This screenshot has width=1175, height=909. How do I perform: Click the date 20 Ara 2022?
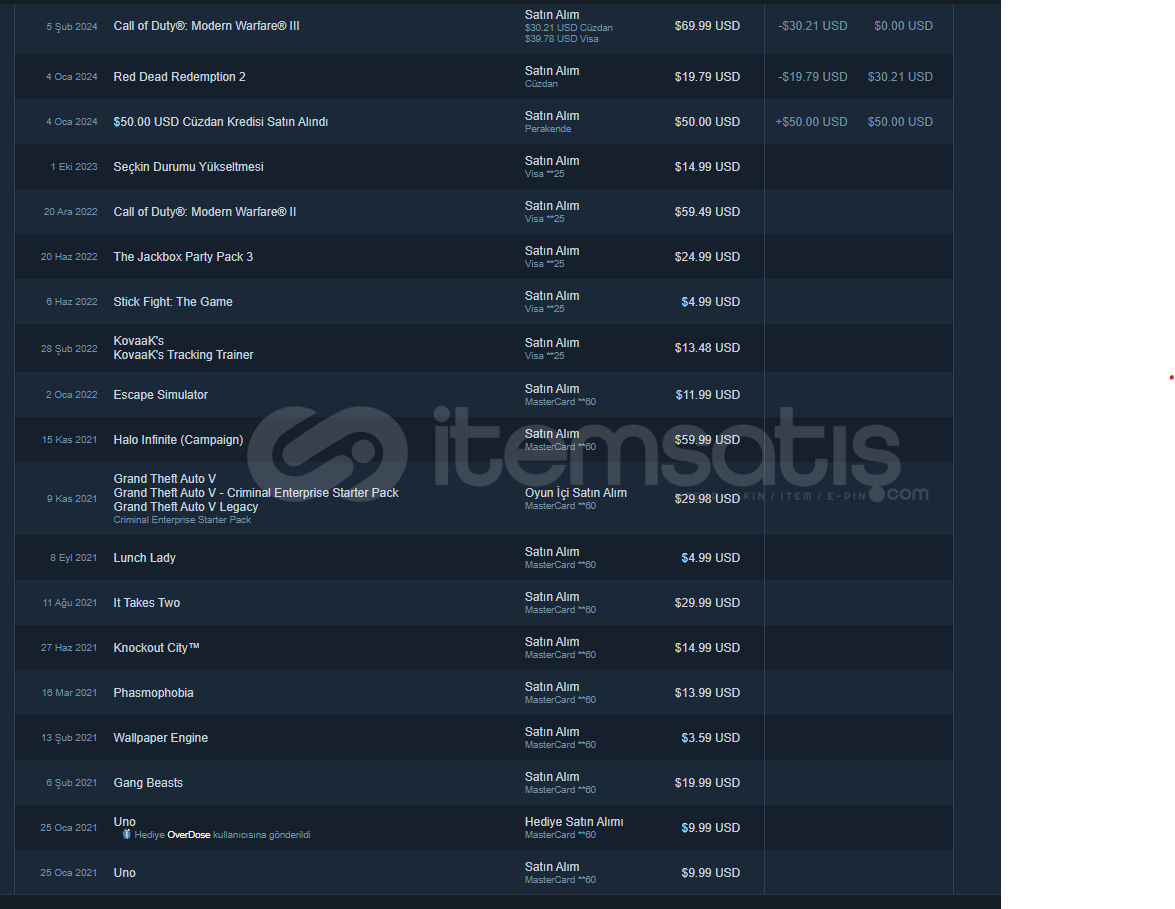(70, 212)
